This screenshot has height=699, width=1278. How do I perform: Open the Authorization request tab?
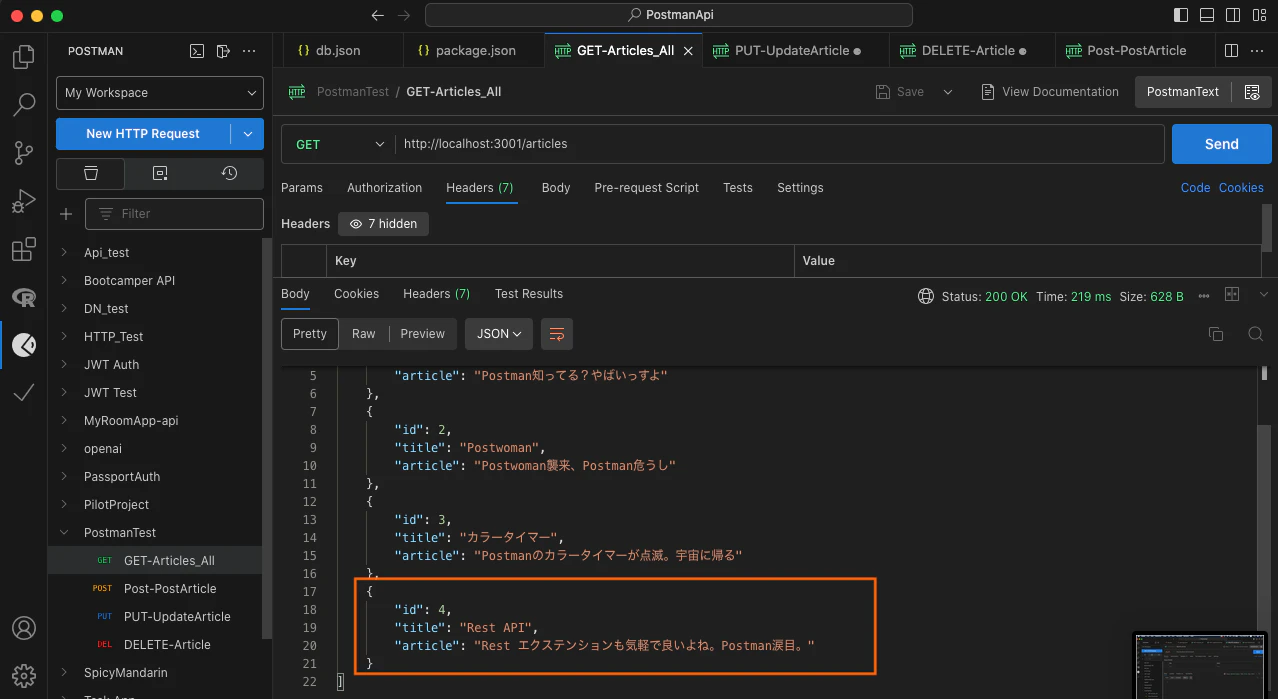coord(384,188)
